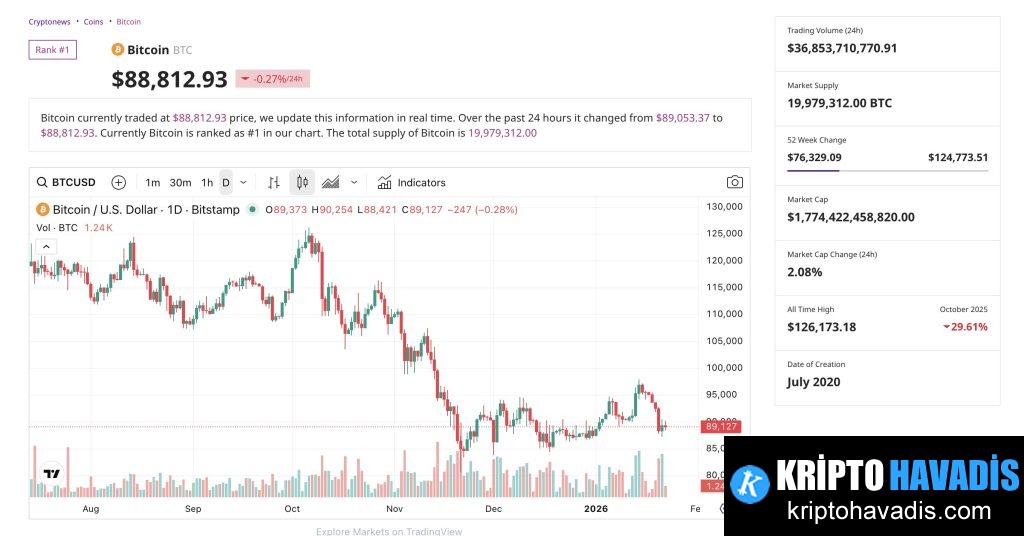Expand the chart style dropdown arrow

[354, 182]
